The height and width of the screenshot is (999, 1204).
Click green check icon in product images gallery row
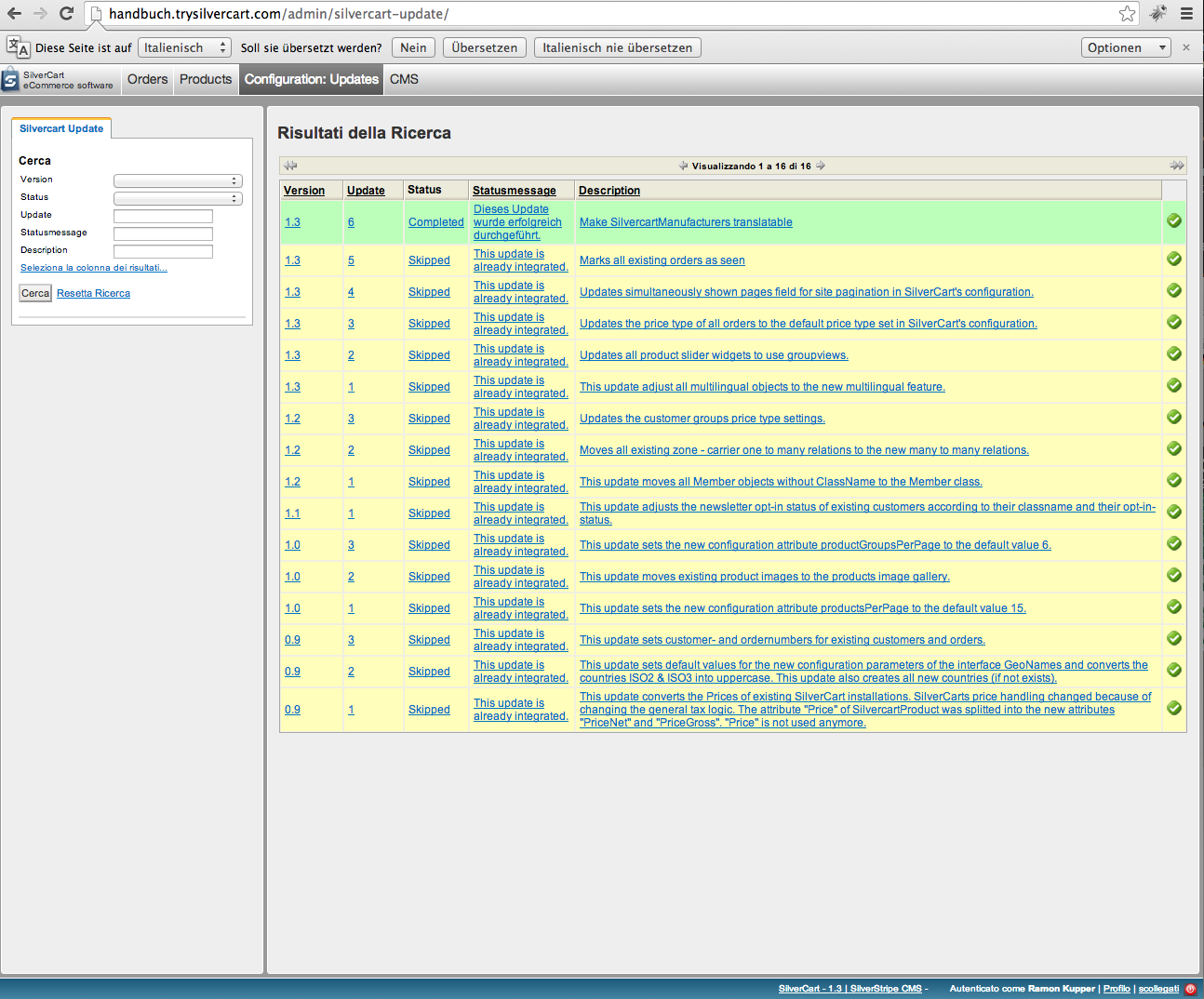point(1174,575)
